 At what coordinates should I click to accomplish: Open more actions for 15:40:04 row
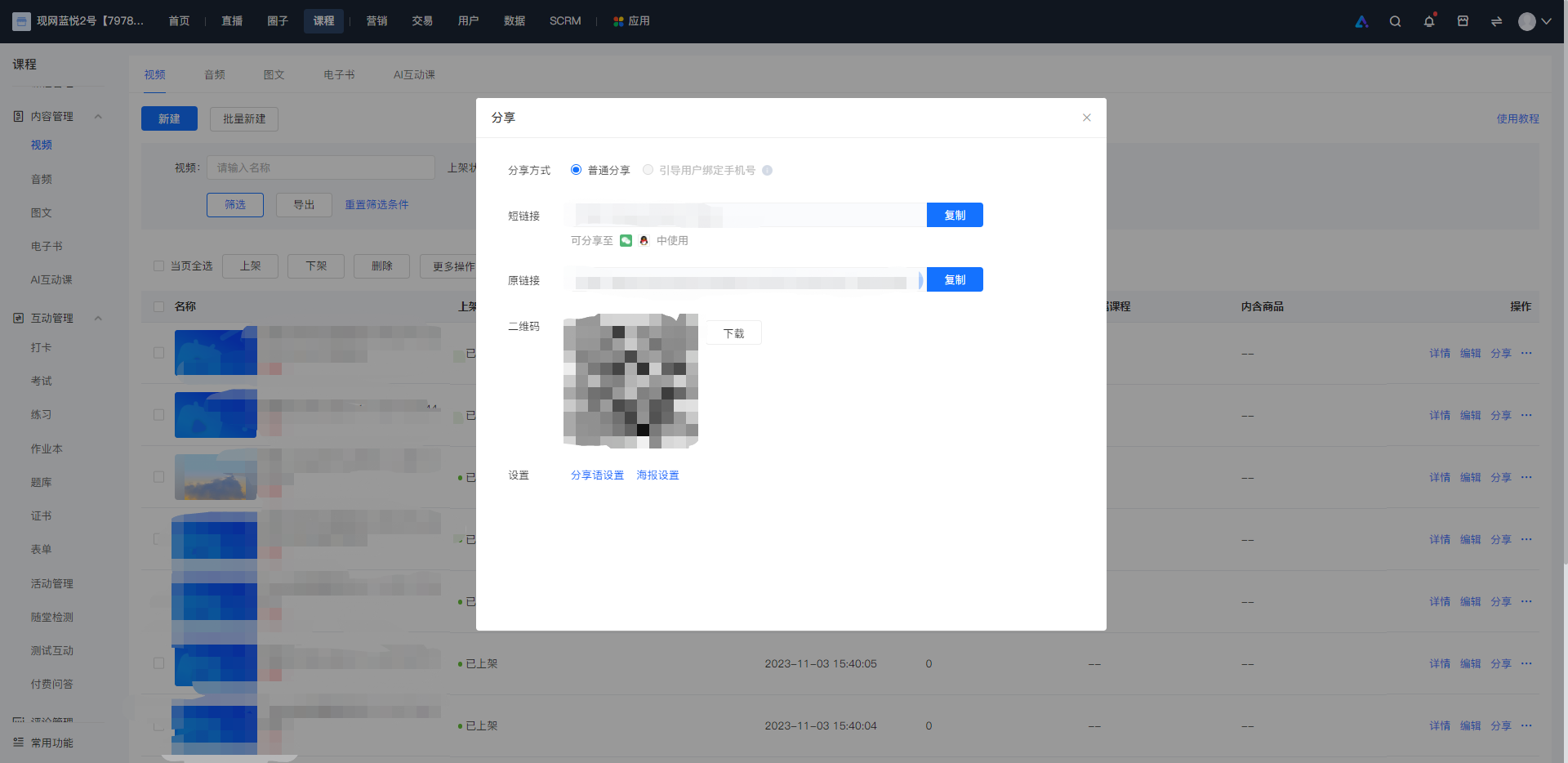(x=1526, y=725)
